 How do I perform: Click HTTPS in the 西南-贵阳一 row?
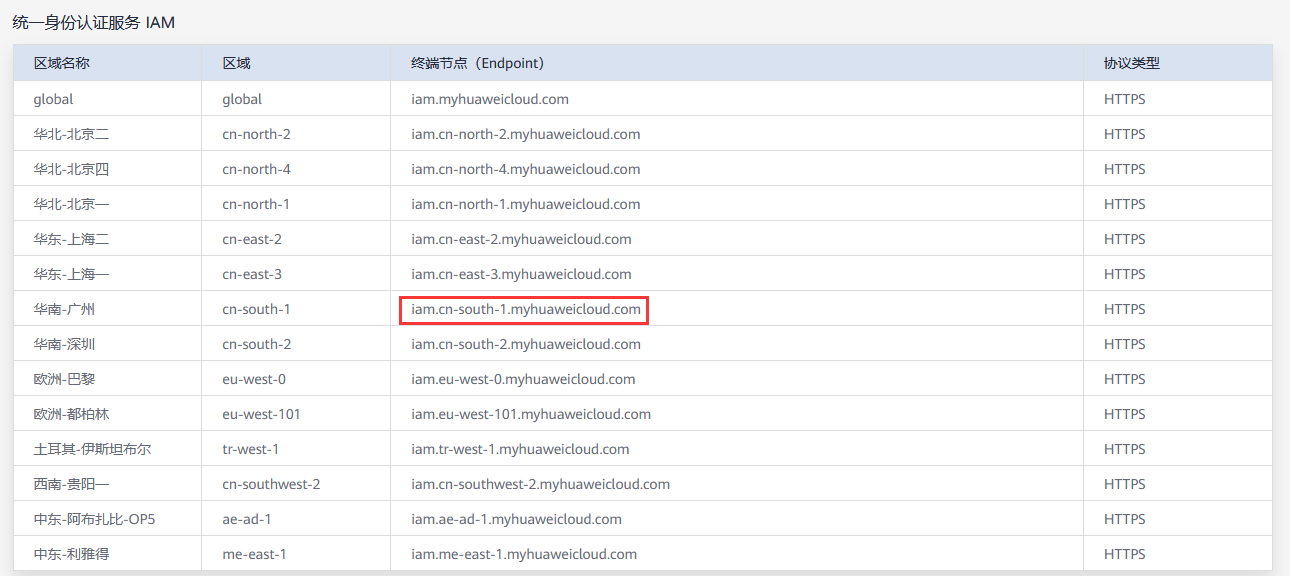[1125, 484]
